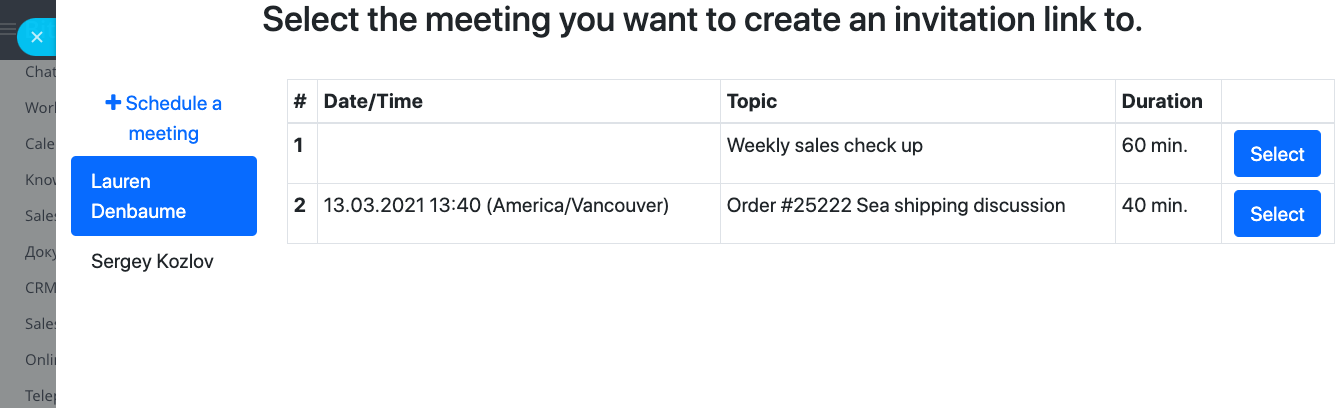Click the Topic column header
The width and height of the screenshot is (1344, 408).
coord(752,101)
